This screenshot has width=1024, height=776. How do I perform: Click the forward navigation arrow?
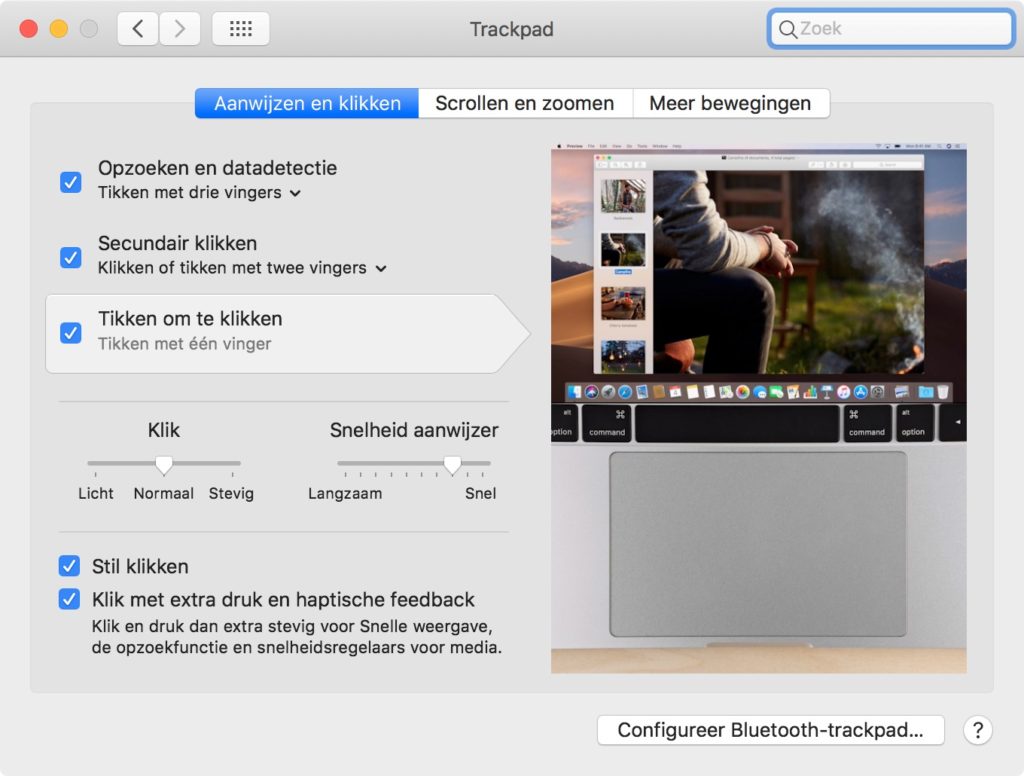click(180, 29)
